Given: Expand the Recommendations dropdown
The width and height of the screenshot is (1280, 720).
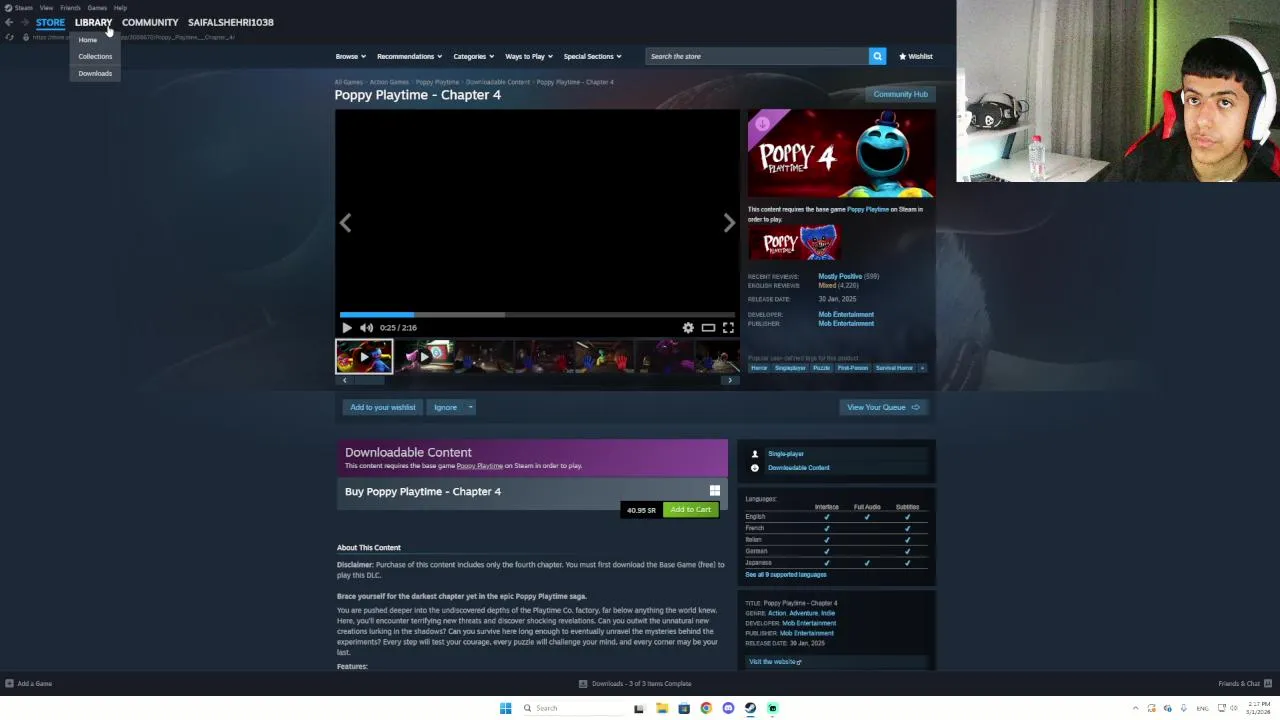Looking at the screenshot, I should coord(409,56).
